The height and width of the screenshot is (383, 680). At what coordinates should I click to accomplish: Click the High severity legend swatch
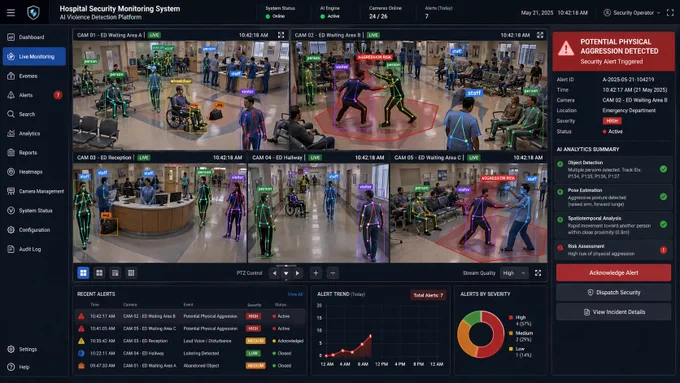tap(510, 318)
